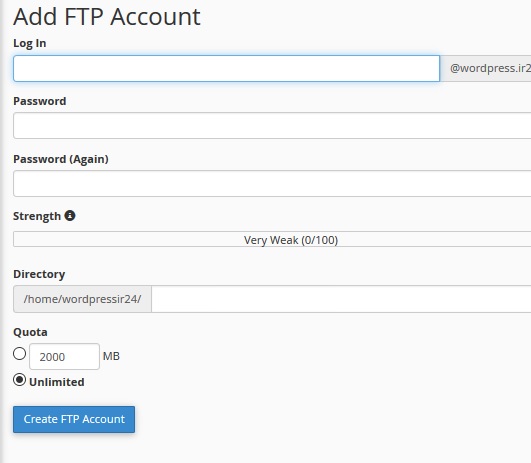Select the Unlimited quota radio button
The image size is (531, 463).
tap(20, 380)
